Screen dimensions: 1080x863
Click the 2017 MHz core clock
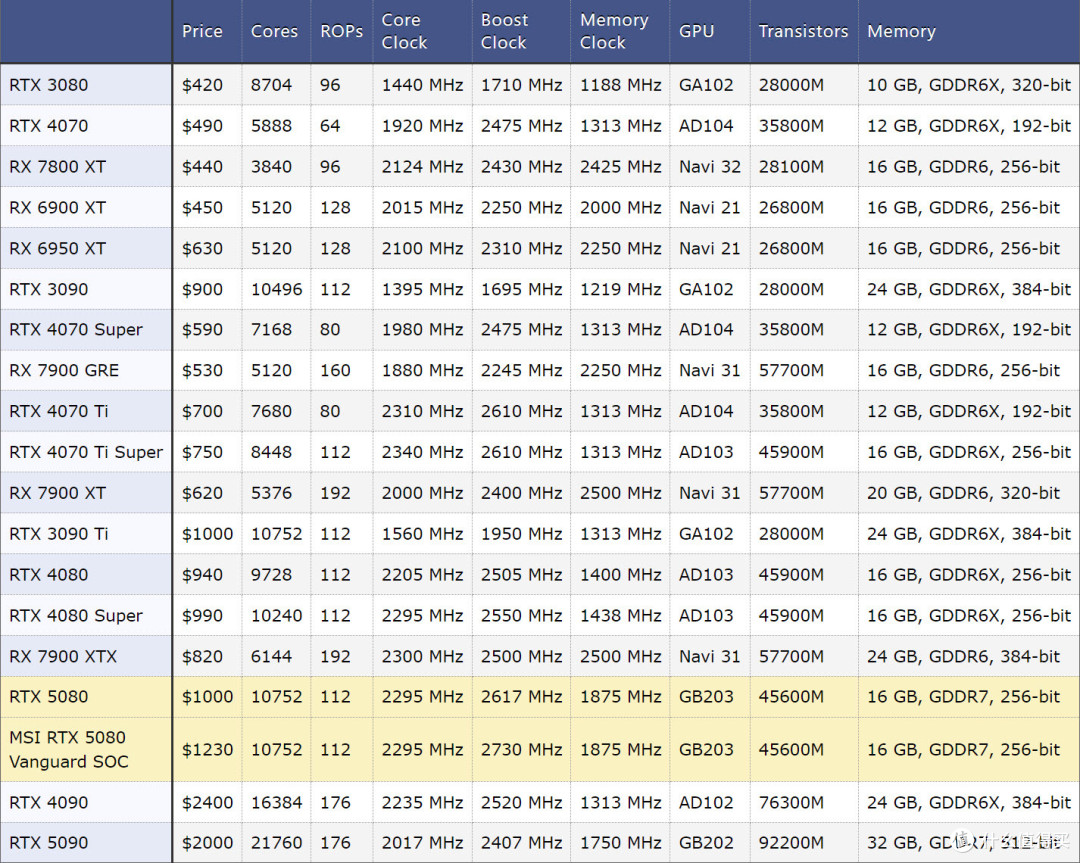(422, 842)
